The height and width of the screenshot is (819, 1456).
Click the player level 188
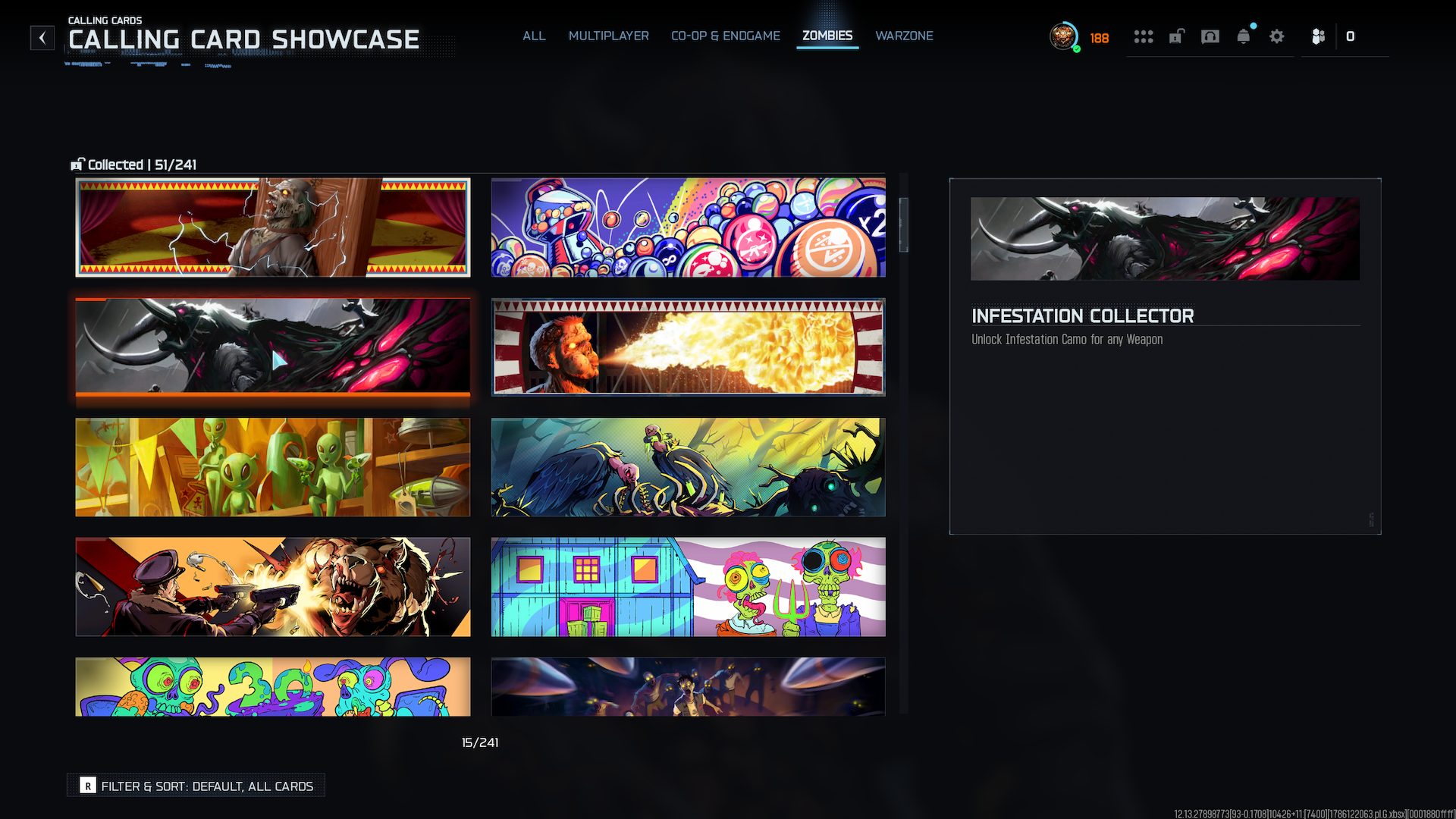1100,38
